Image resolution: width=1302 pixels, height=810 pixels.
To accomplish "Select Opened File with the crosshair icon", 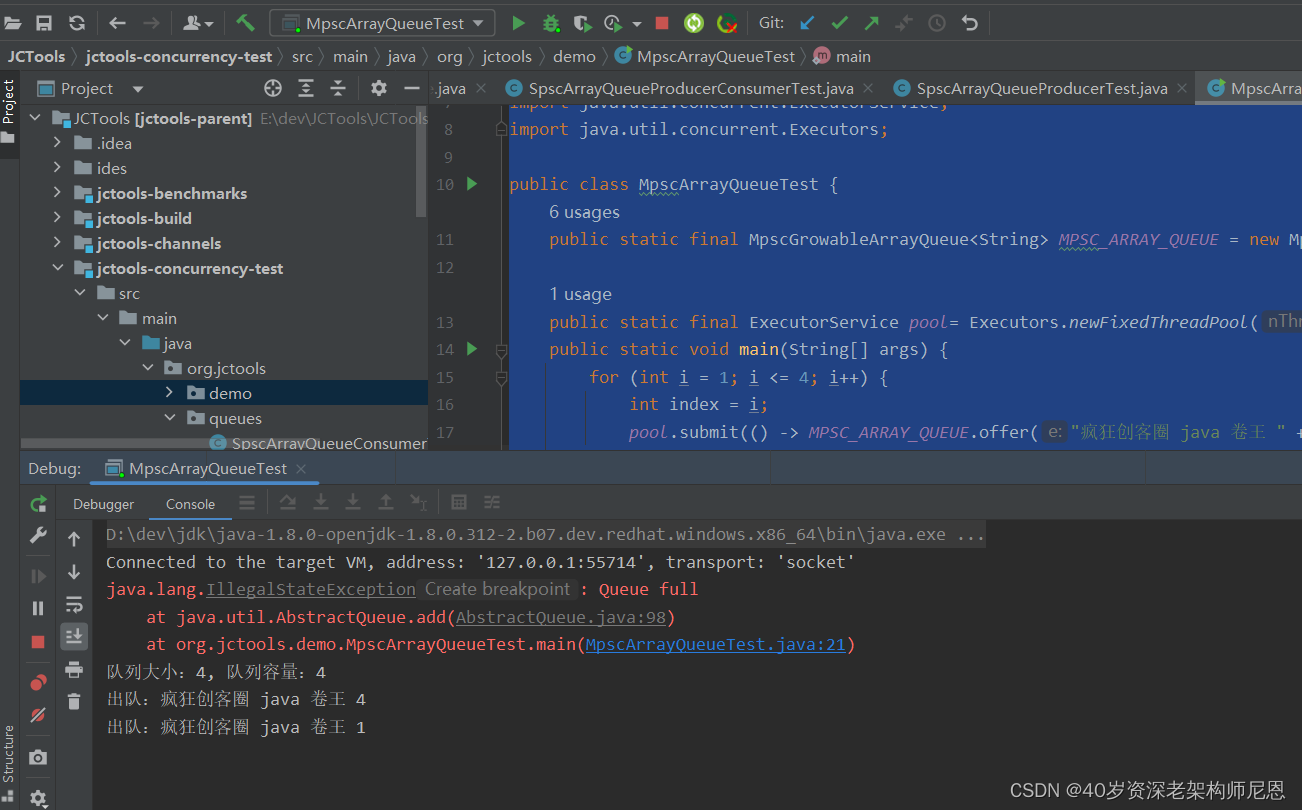I will [273, 88].
